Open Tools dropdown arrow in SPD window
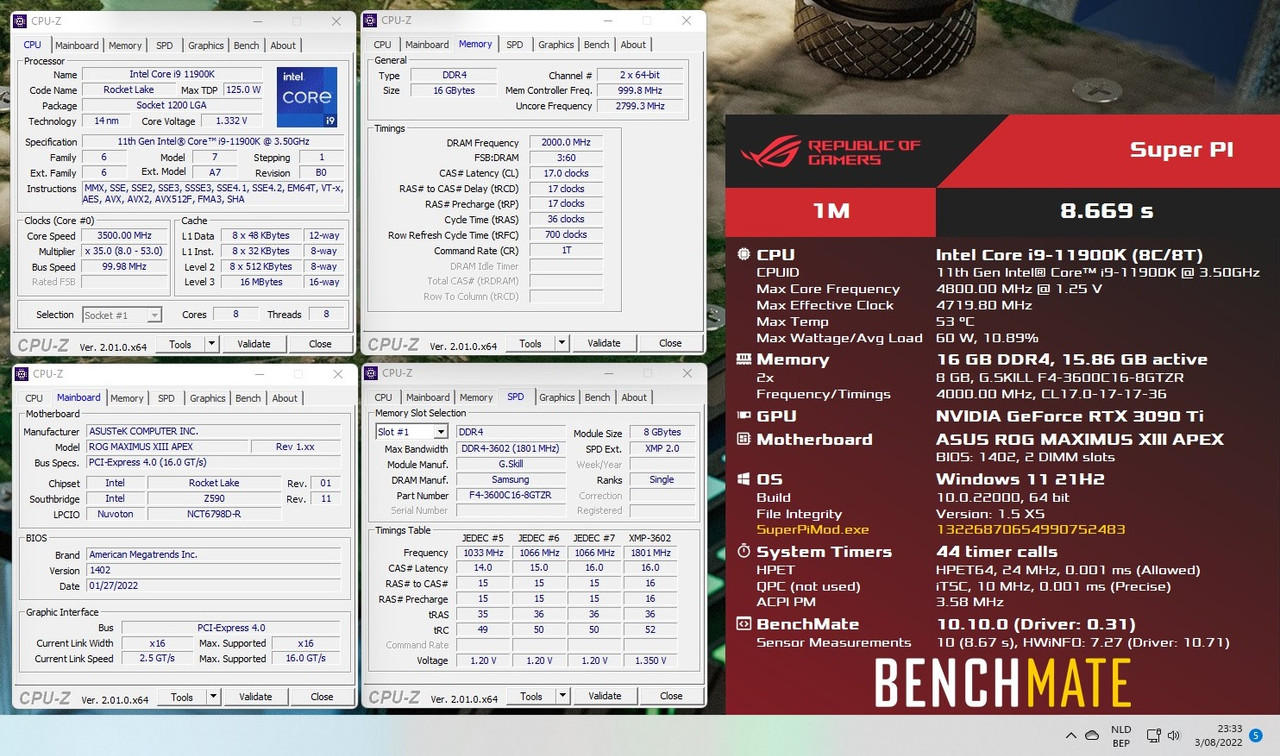1280x756 pixels. [x=562, y=696]
